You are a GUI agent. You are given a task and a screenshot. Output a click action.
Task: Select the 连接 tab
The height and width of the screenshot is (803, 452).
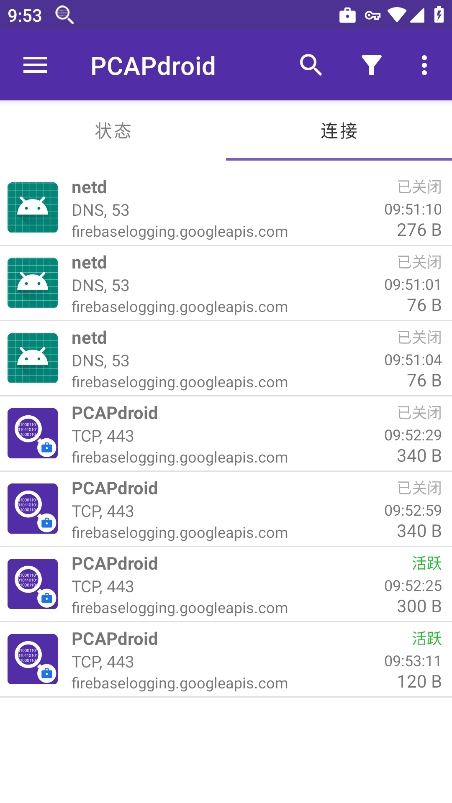pos(339,131)
